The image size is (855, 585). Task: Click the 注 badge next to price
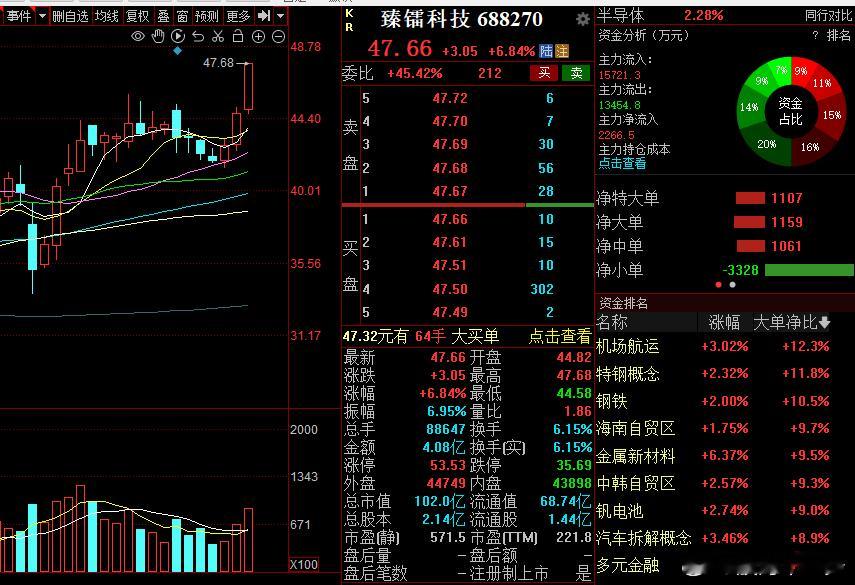coord(562,51)
